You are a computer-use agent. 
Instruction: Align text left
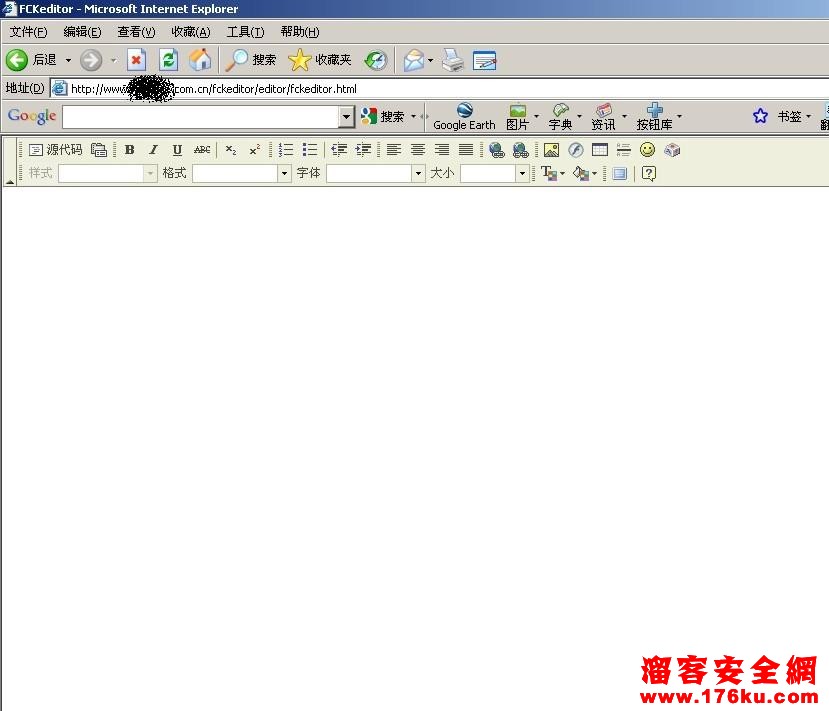[394, 150]
